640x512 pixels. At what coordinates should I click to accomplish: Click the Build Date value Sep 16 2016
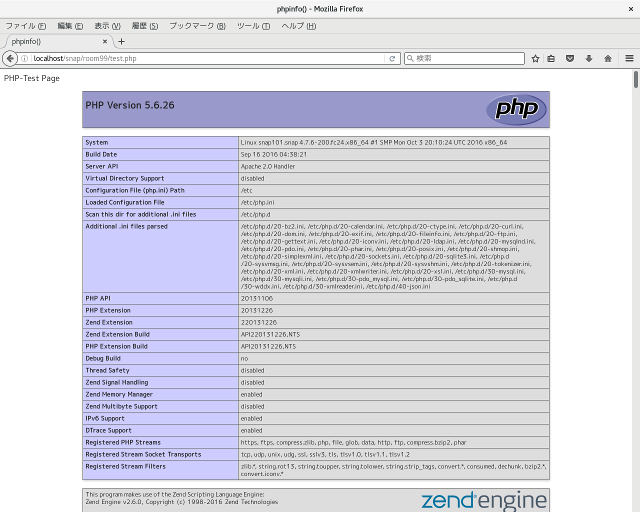coord(273,154)
